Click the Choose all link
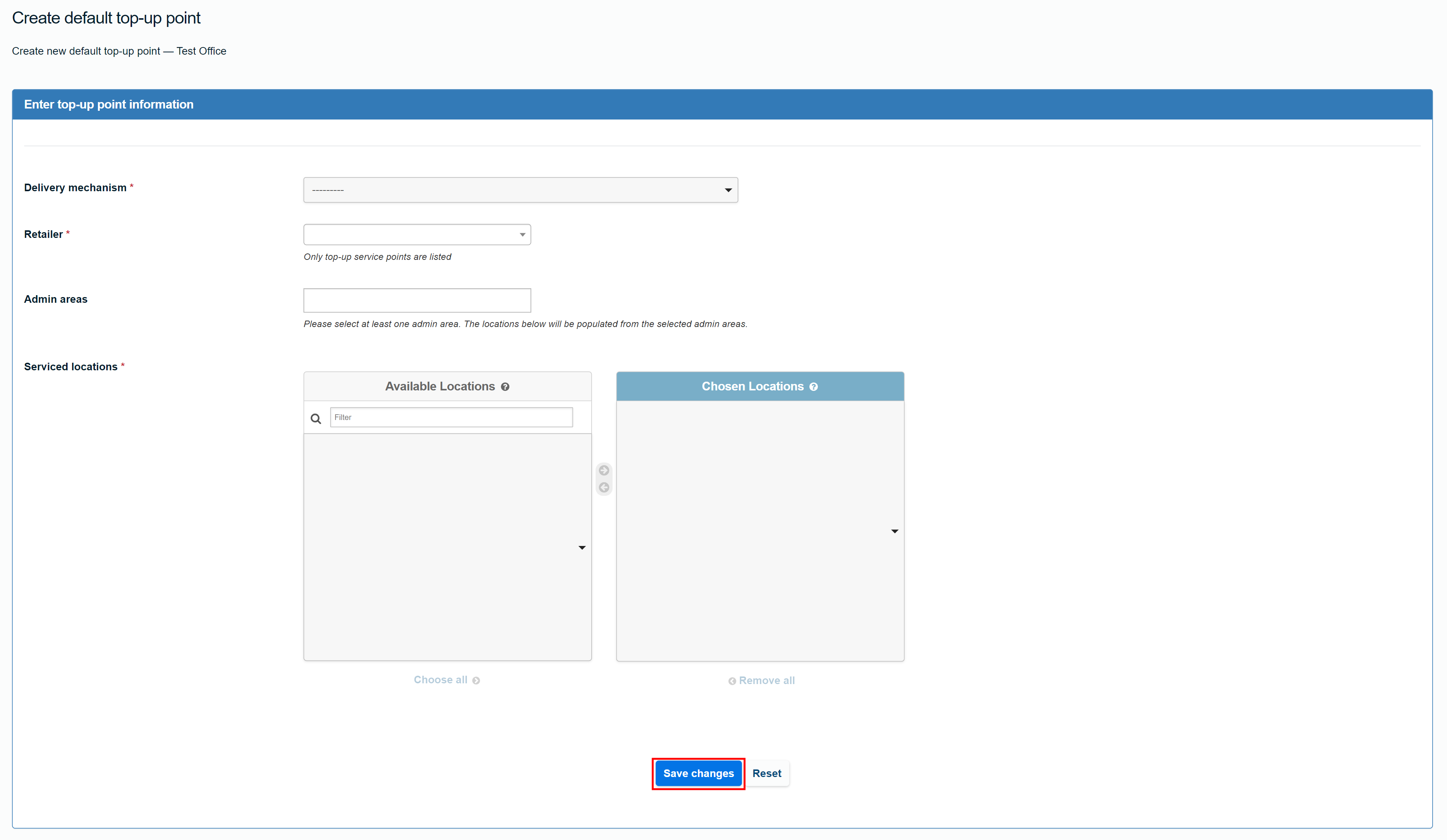 click(447, 680)
